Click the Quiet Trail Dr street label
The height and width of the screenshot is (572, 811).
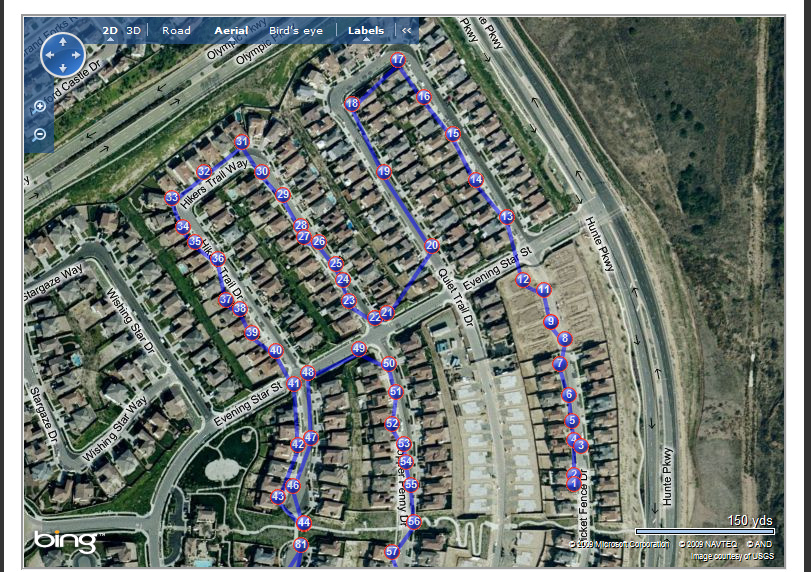tap(456, 297)
